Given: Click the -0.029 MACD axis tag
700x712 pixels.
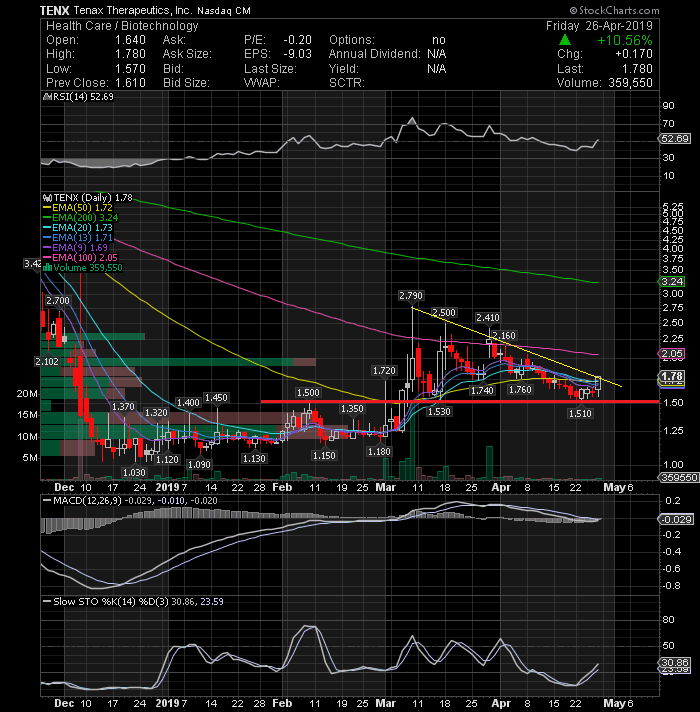Looking at the screenshot, I should (676, 519).
